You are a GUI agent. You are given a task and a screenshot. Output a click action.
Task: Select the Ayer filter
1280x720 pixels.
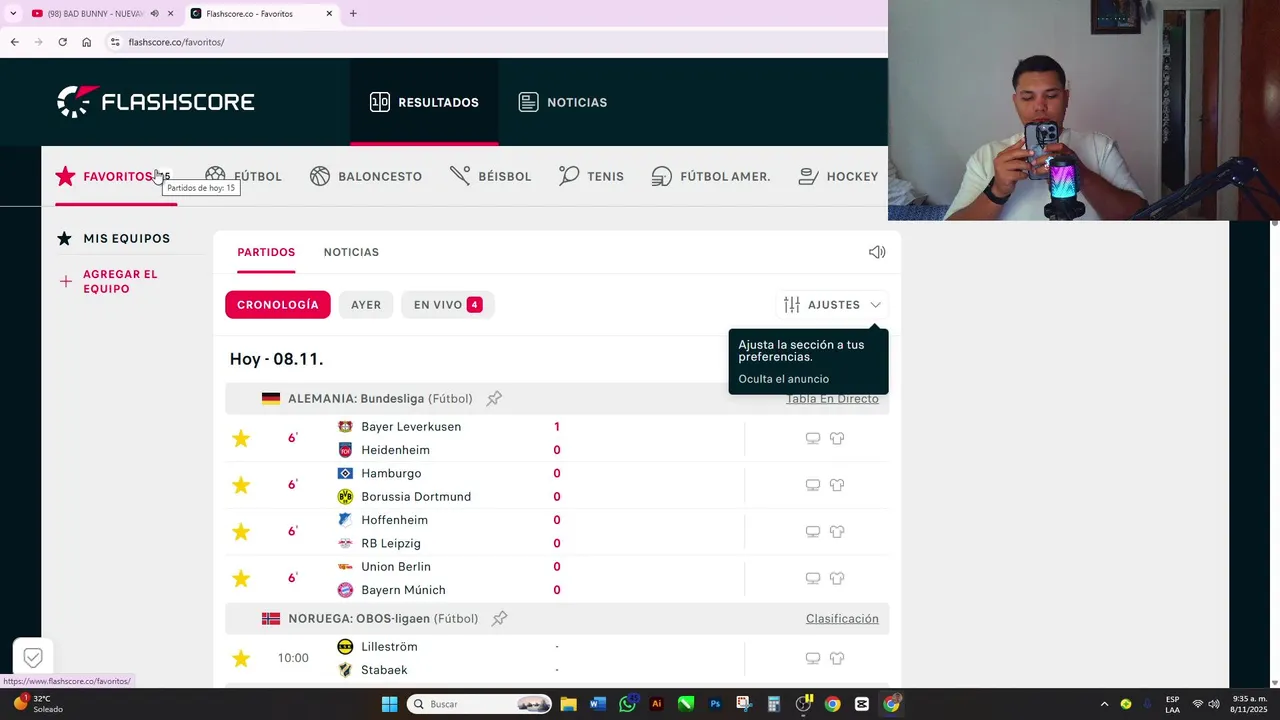(366, 305)
